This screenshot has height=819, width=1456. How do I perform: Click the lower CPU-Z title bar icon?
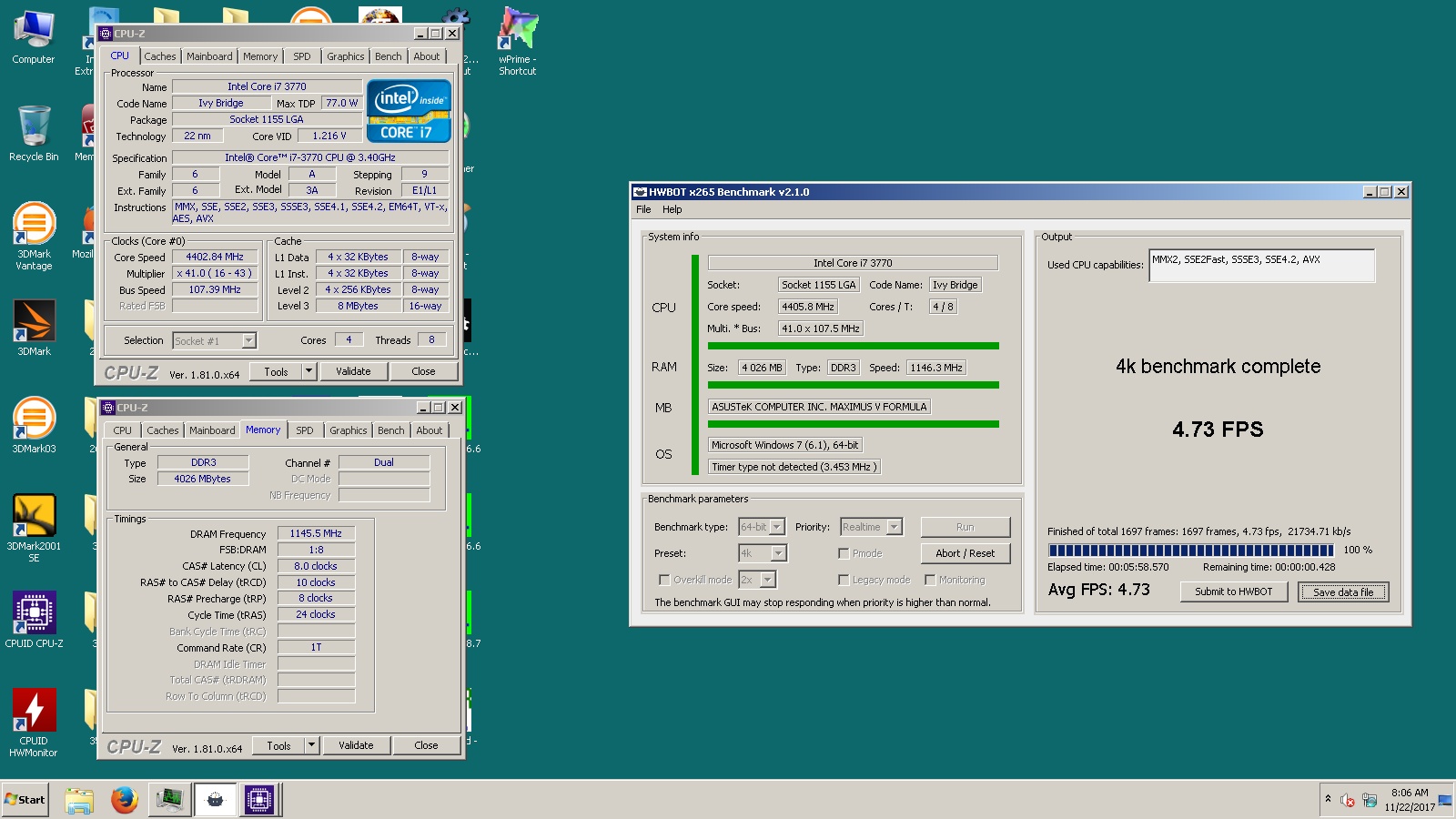(x=108, y=408)
